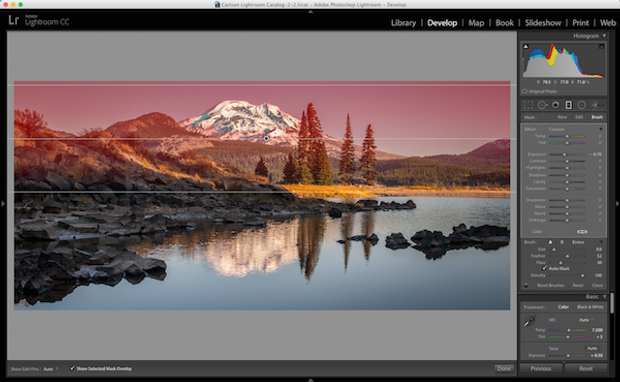
Task: Switch the brush to Erase mode
Action: pos(578,242)
